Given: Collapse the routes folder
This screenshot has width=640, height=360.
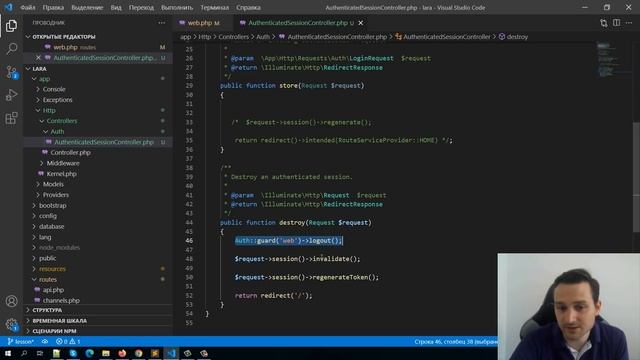Looking at the screenshot, I should (48, 280).
